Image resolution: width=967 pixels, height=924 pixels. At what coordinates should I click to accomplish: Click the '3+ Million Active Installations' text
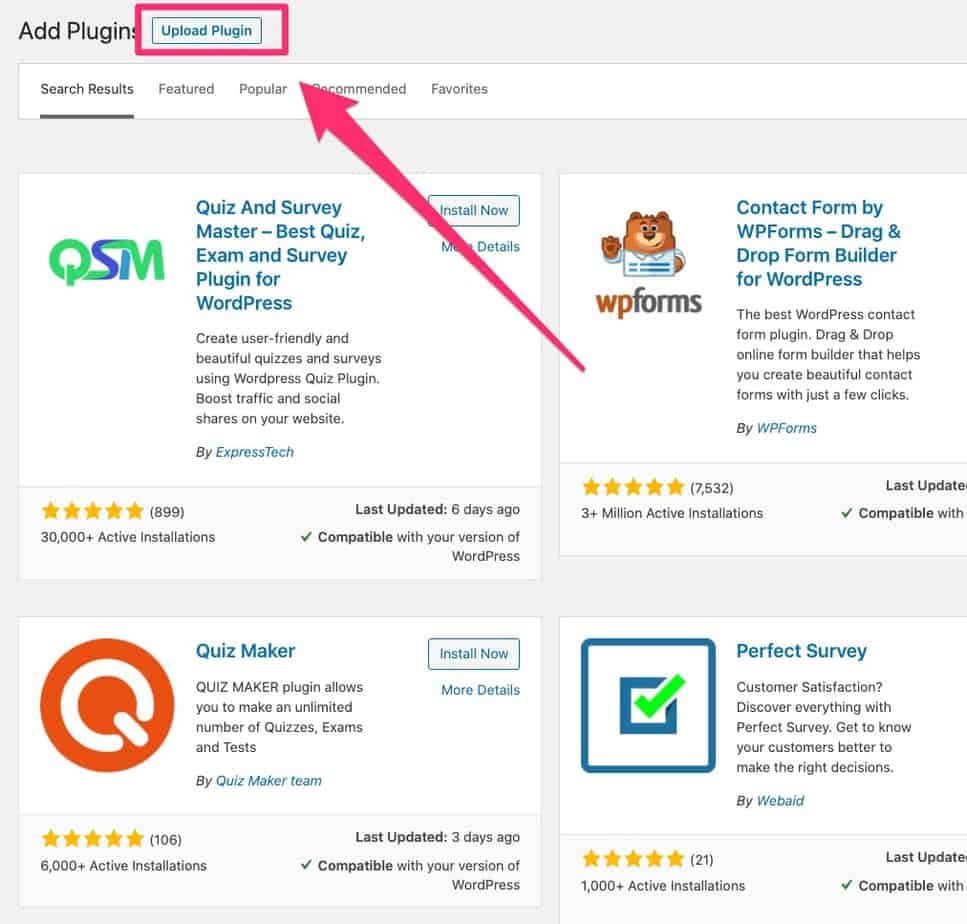672,513
